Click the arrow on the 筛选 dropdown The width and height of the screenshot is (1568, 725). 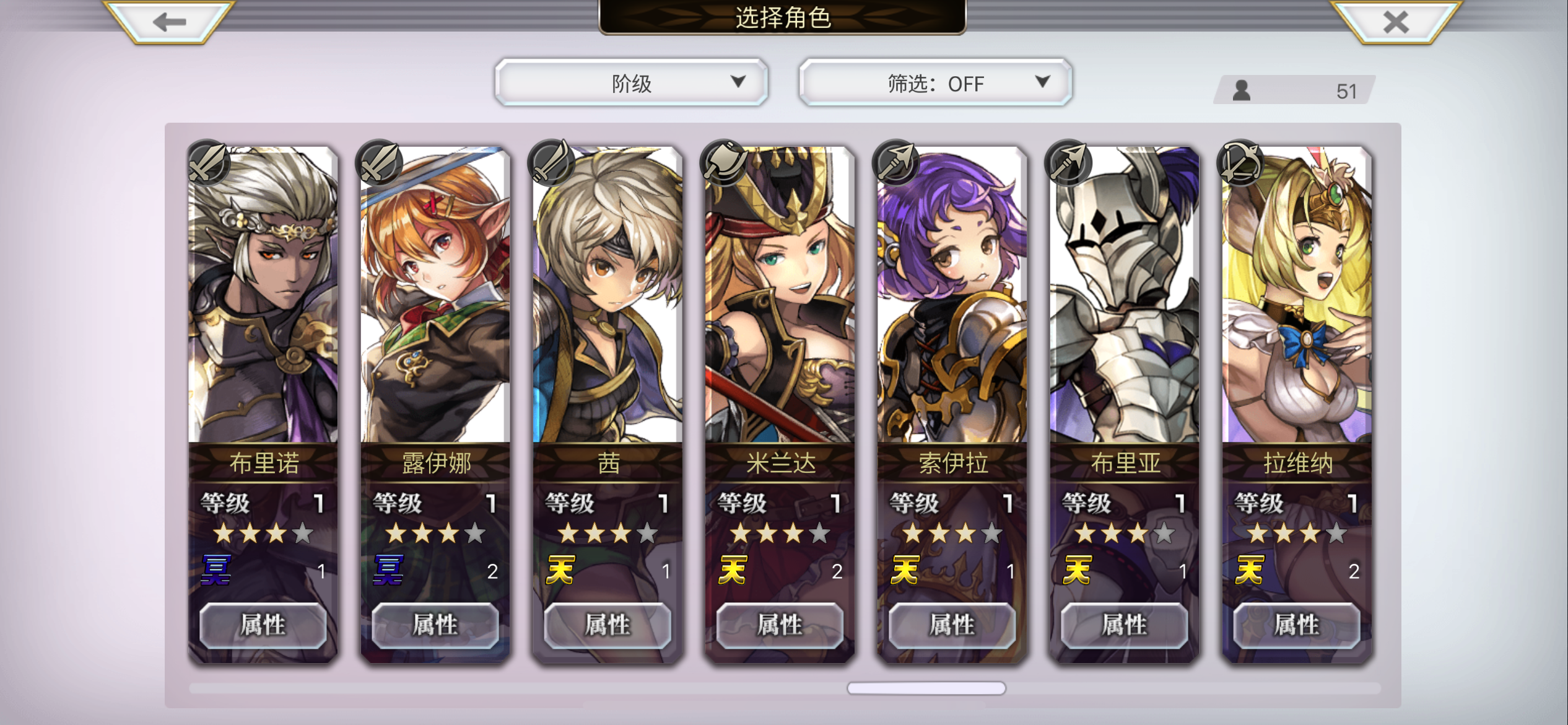click(x=1043, y=81)
